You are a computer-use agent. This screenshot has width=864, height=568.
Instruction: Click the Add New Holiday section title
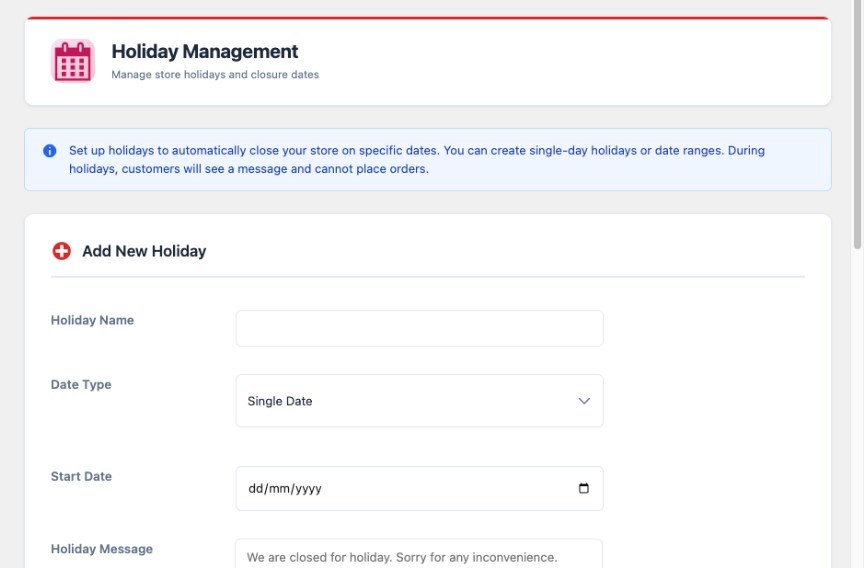tap(144, 251)
